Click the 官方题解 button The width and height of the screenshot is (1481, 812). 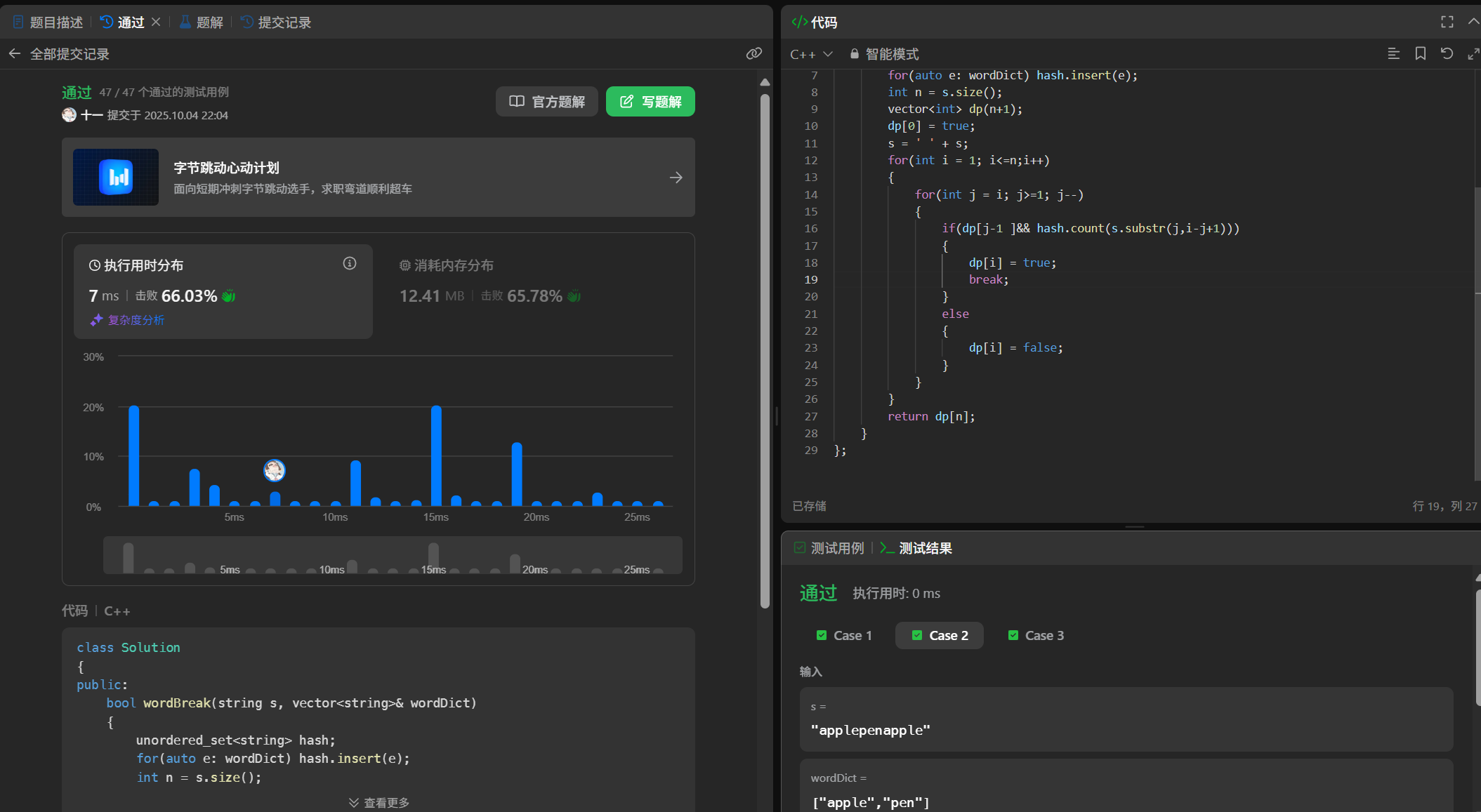546,102
